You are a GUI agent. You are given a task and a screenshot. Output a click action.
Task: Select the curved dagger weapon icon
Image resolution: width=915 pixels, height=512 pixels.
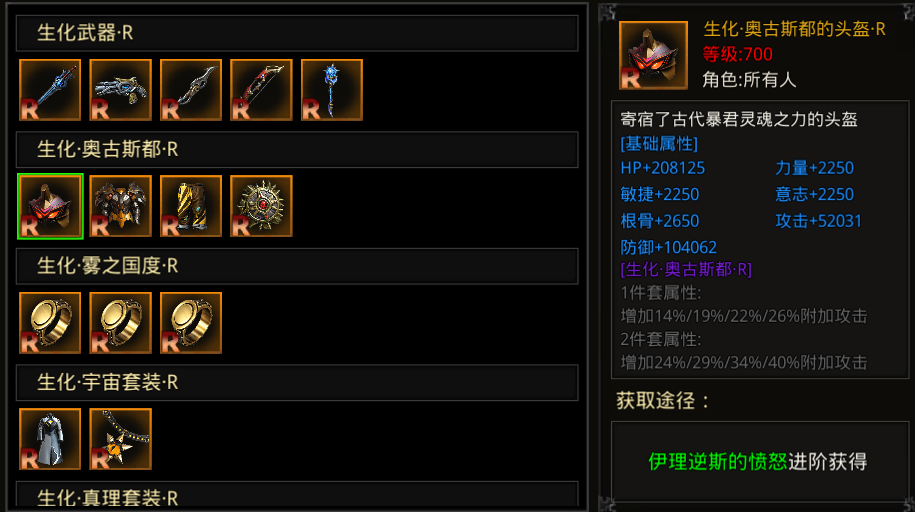coord(191,90)
